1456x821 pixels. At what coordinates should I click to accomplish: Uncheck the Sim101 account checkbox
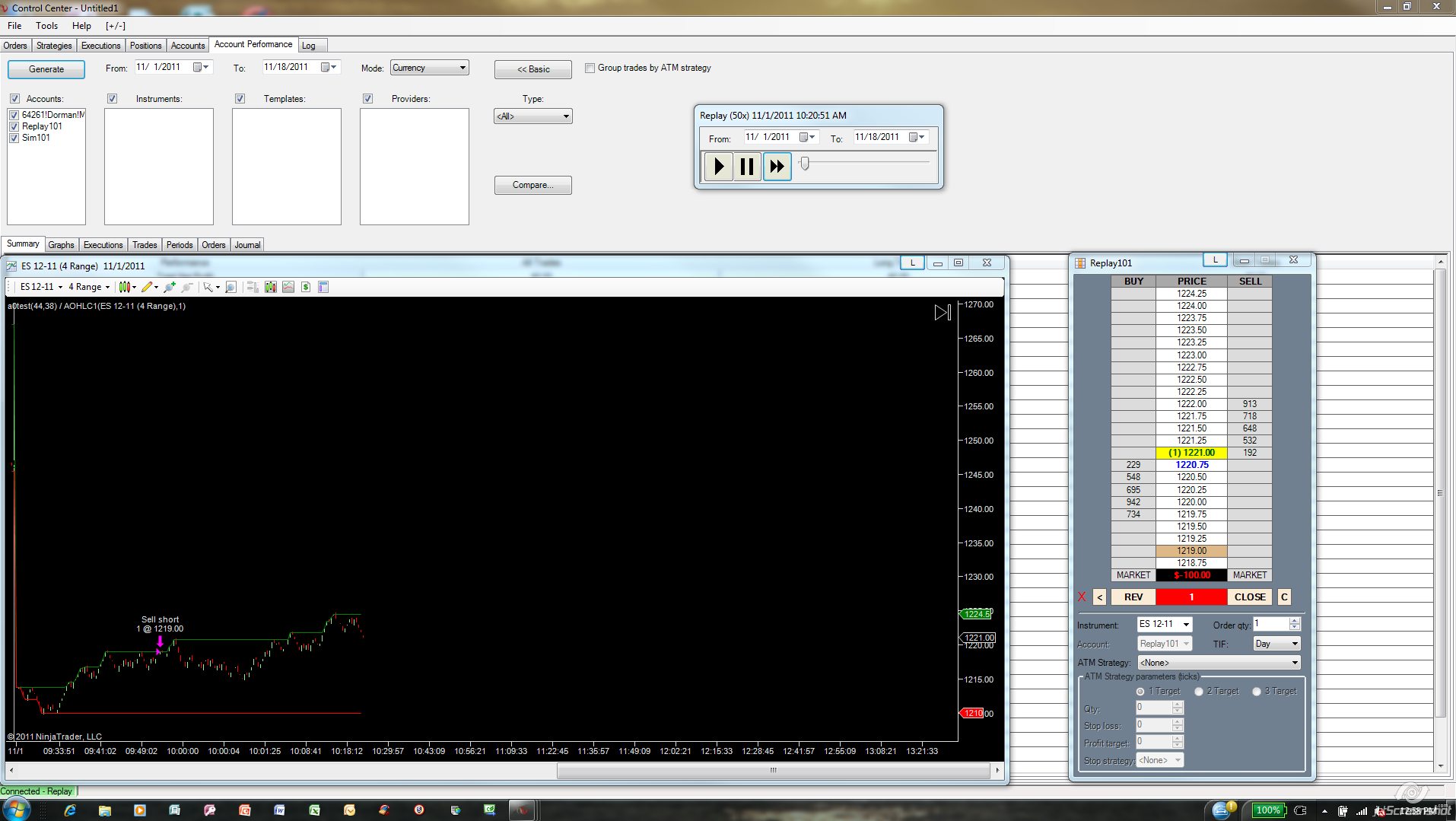click(14, 138)
